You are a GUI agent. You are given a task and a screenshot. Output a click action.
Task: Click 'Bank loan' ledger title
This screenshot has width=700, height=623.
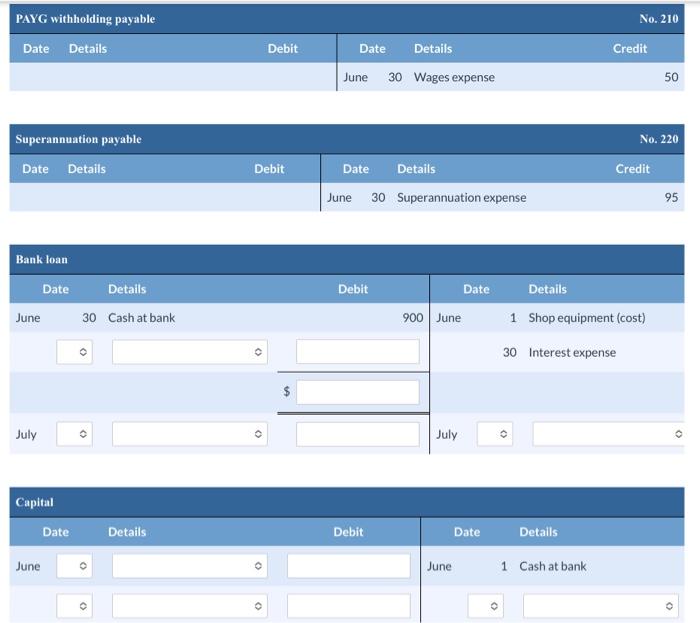tap(42, 260)
